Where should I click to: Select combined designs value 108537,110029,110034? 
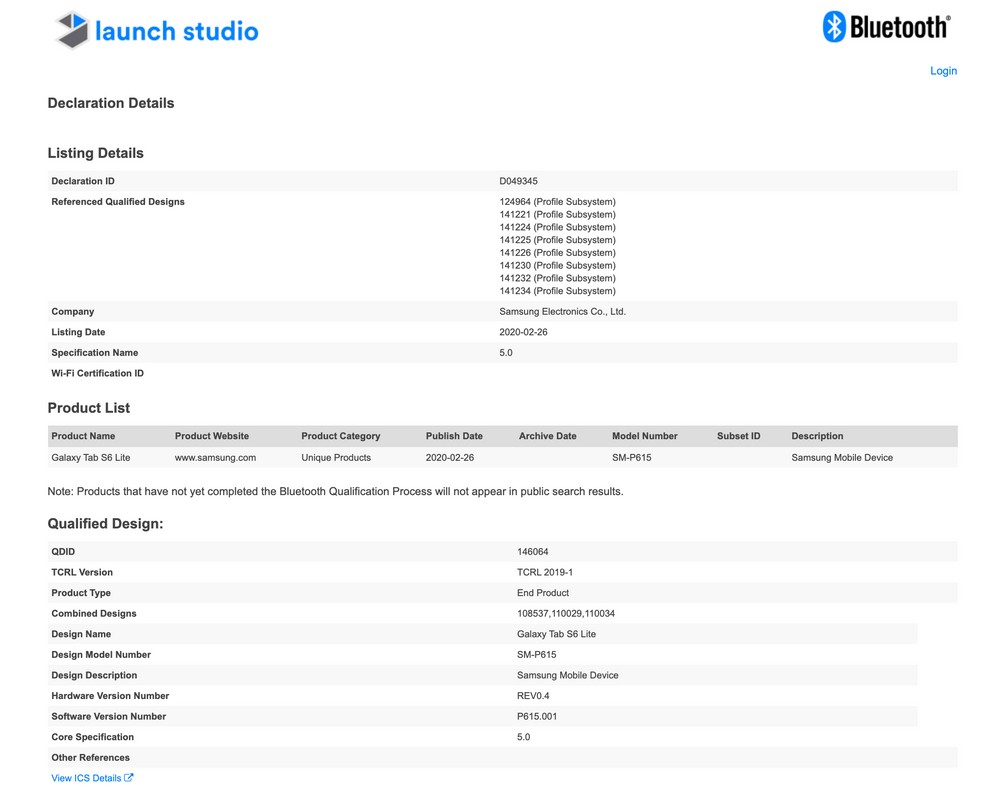pos(566,613)
